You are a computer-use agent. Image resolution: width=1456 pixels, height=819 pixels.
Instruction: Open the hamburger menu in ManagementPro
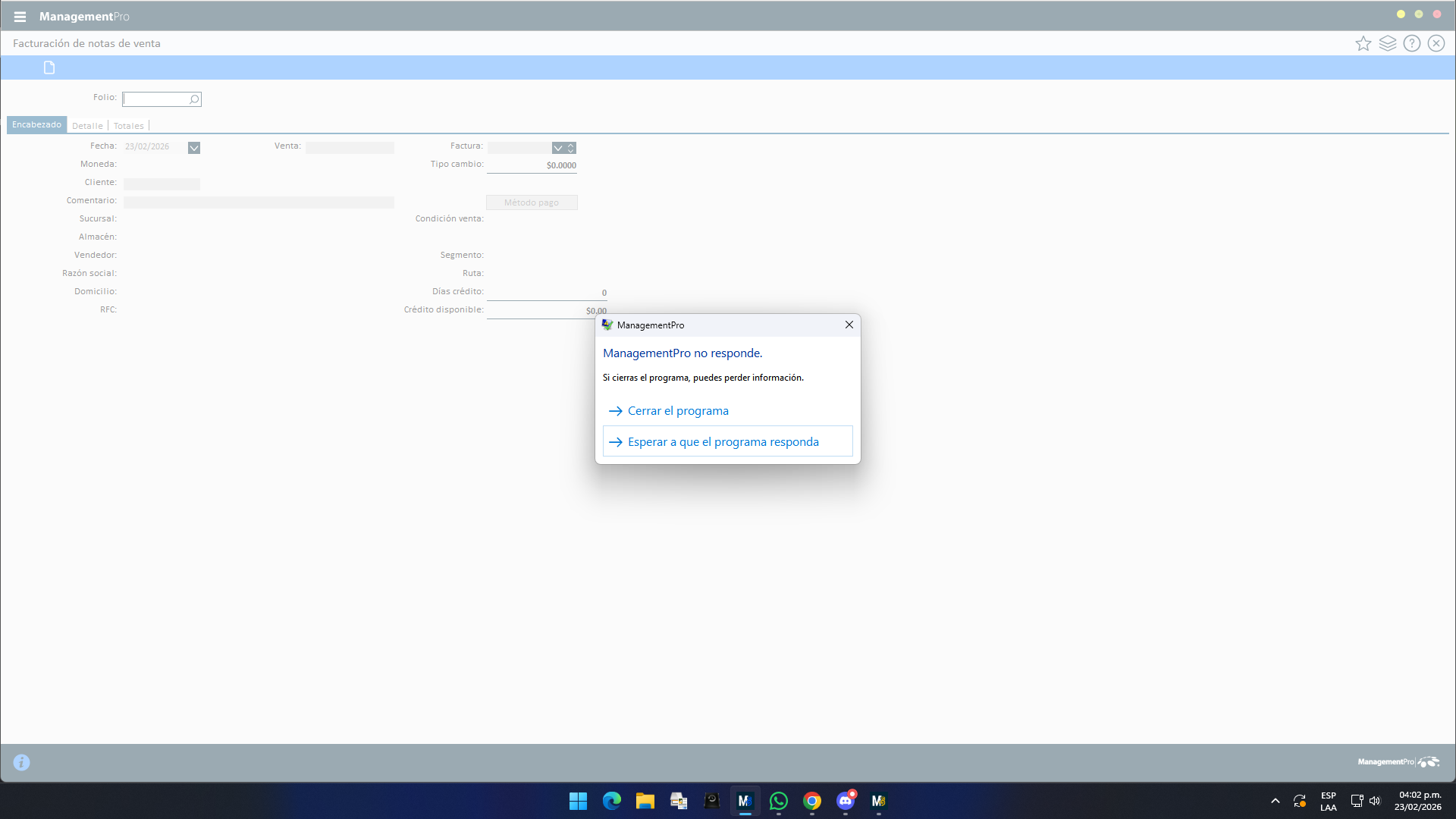click(20, 17)
